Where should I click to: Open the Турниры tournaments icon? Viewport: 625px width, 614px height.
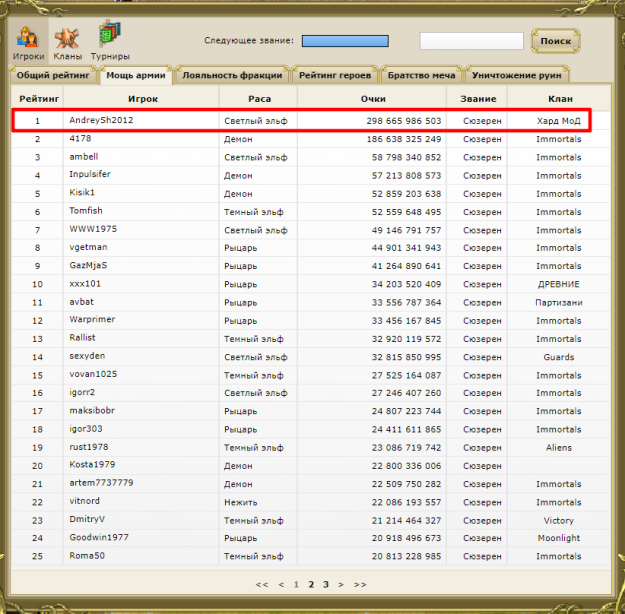point(110,41)
